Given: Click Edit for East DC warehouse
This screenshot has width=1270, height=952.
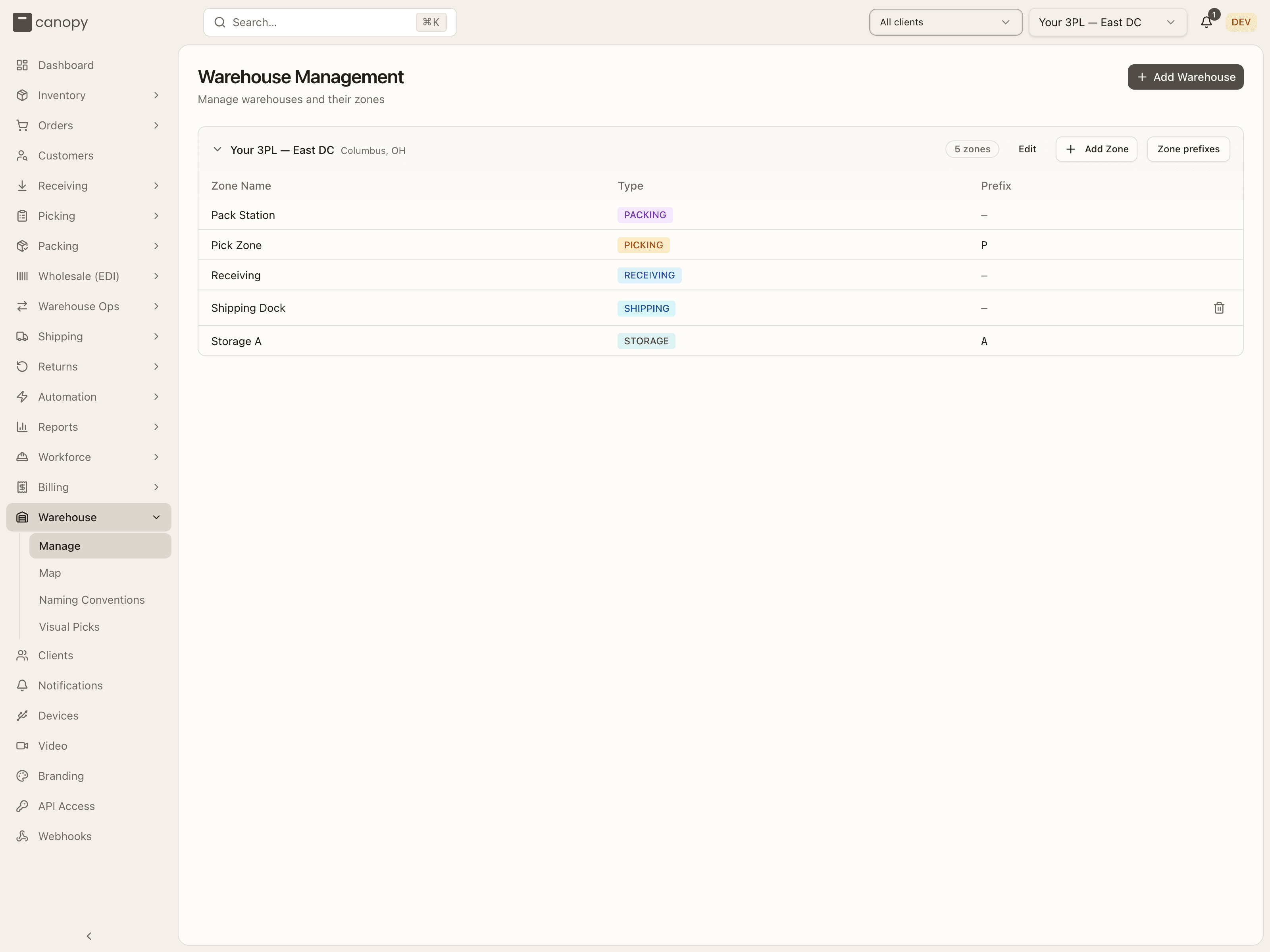Looking at the screenshot, I should click(x=1027, y=149).
